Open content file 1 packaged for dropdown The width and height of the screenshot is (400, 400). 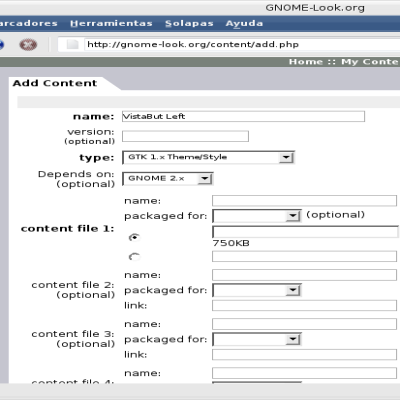tap(257, 216)
